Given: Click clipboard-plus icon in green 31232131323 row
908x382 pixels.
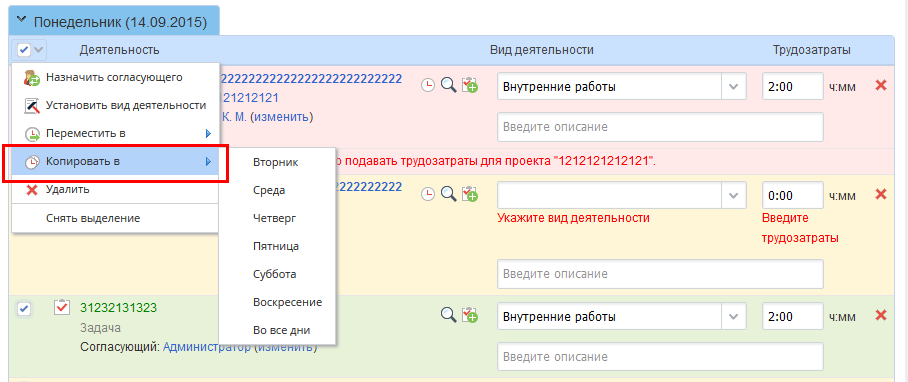Looking at the screenshot, I should tap(470, 315).
